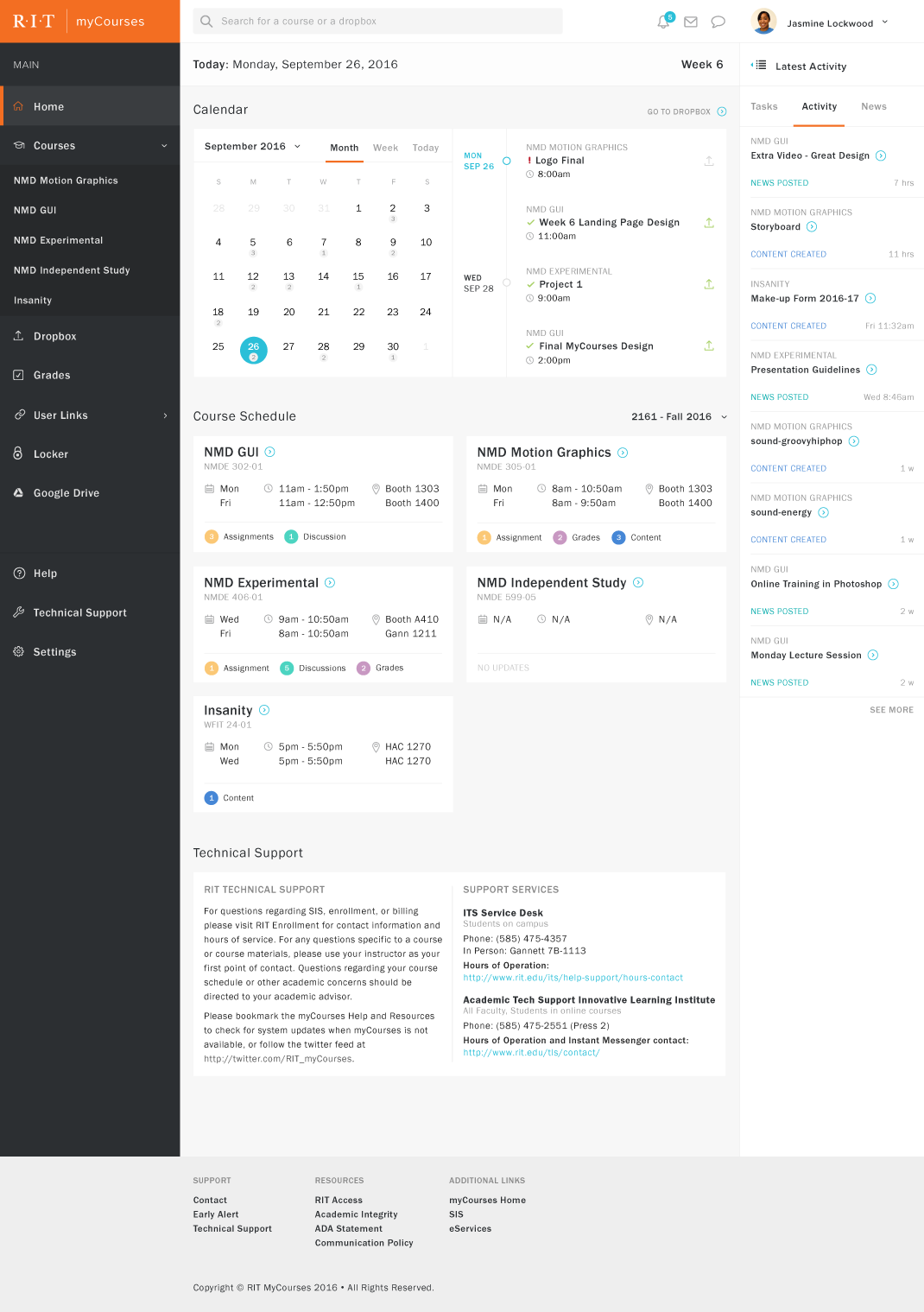The image size is (924, 1312).
Task: Click the Help question mark icon
Action: pos(18,573)
